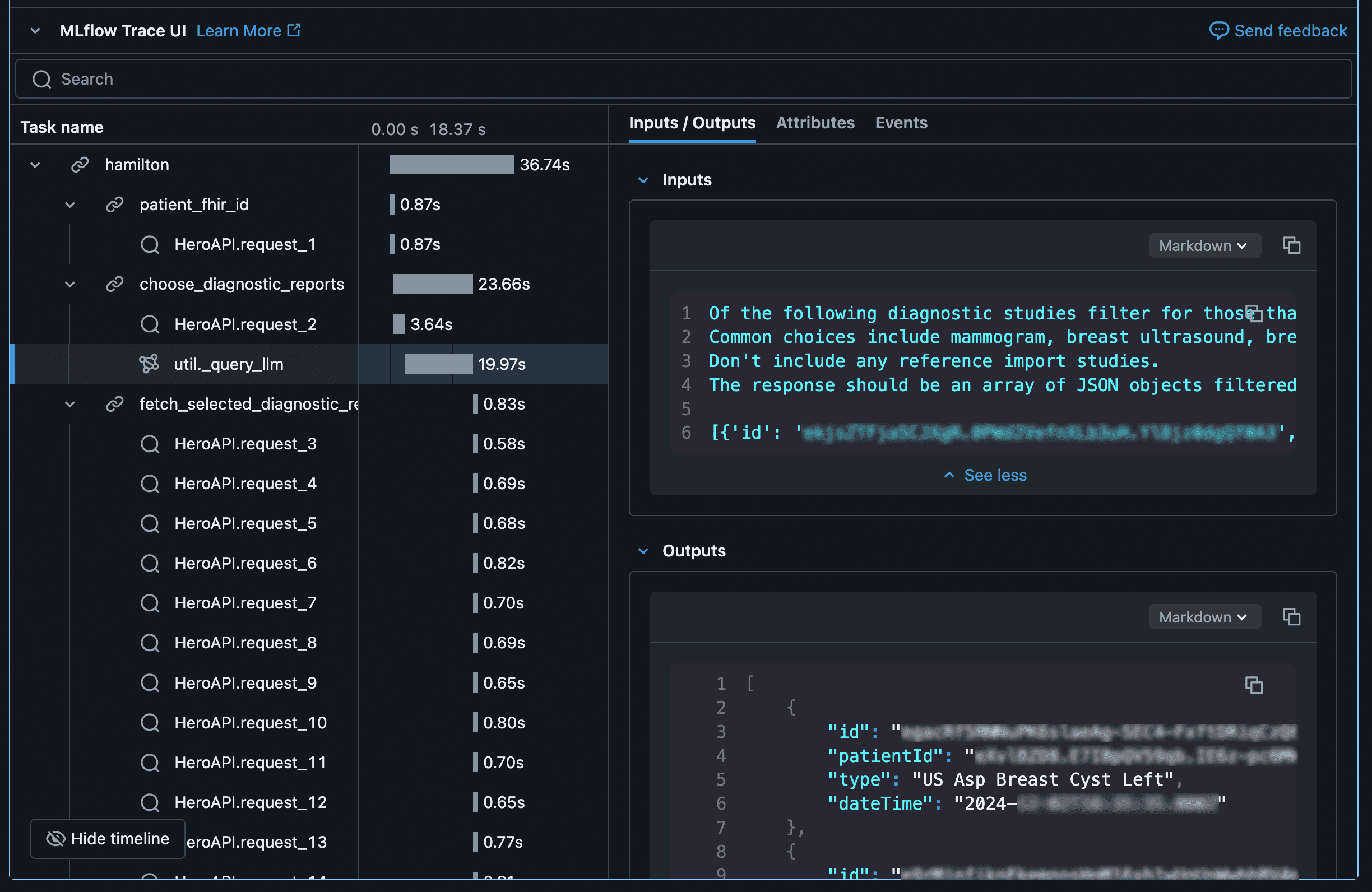Switch to the Inputs / Outputs tab
Image resolution: width=1372 pixels, height=892 pixels.
692,123
